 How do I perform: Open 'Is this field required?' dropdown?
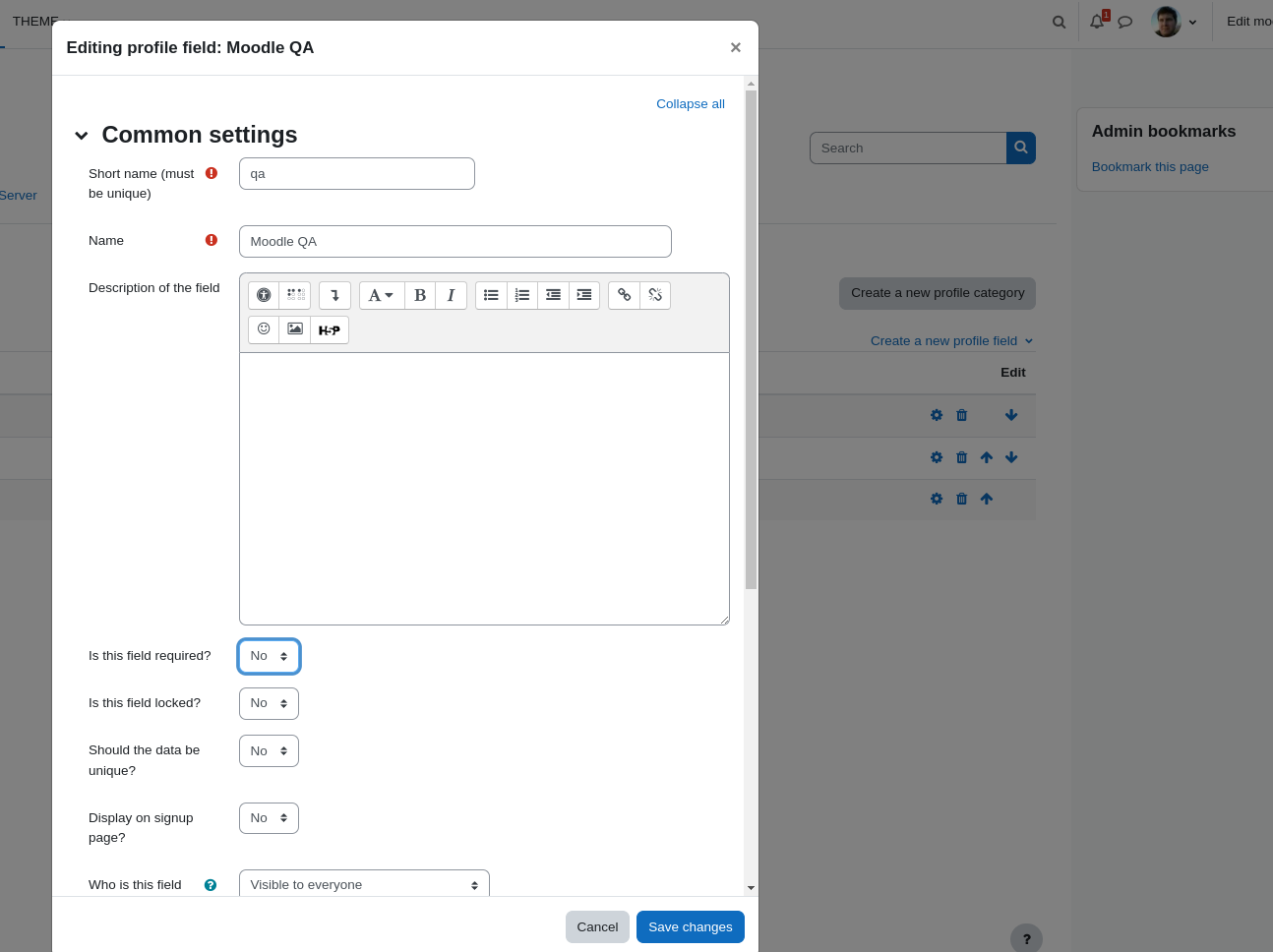coord(269,656)
